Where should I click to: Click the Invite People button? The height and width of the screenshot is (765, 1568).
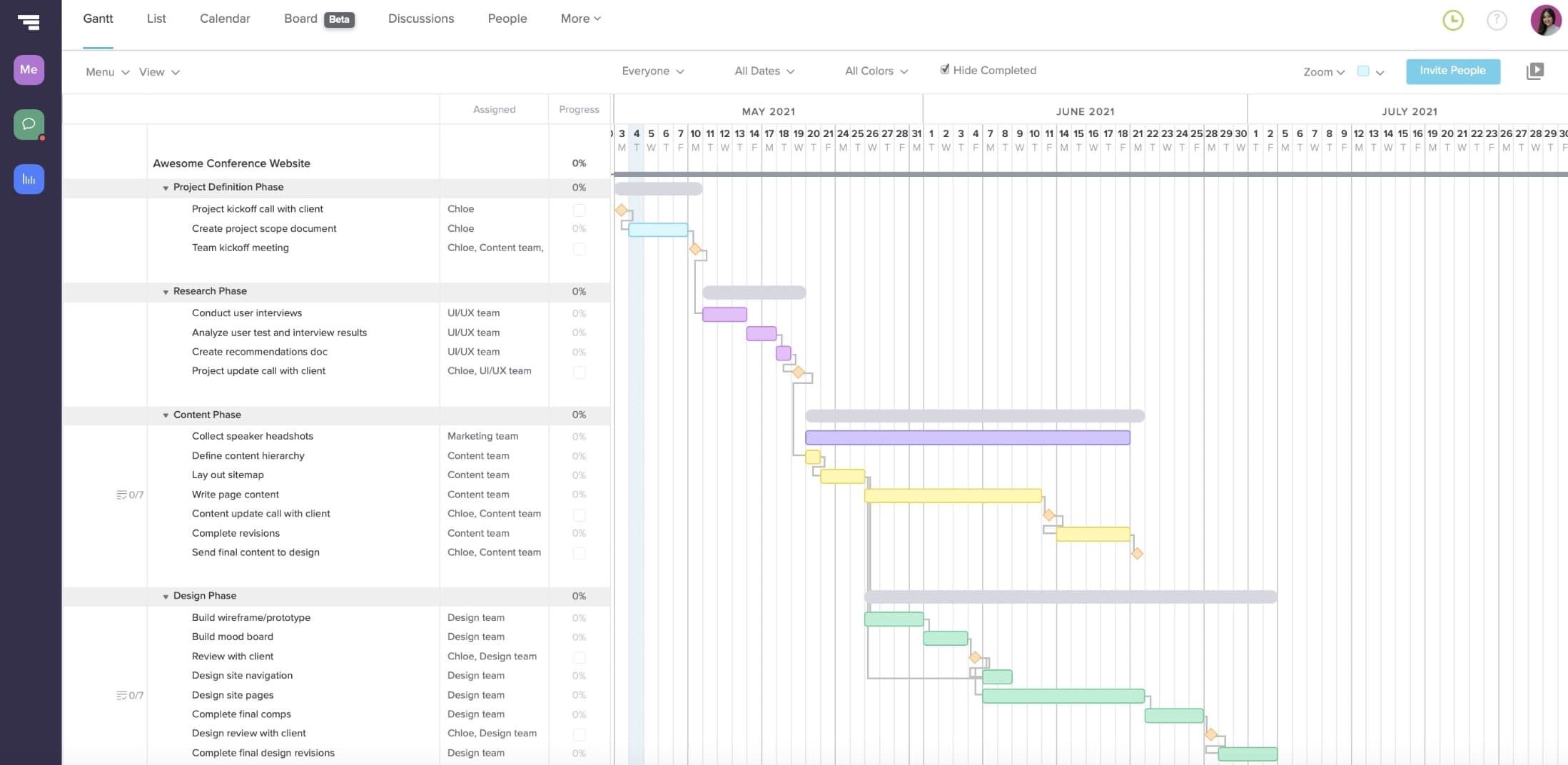click(1452, 71)
